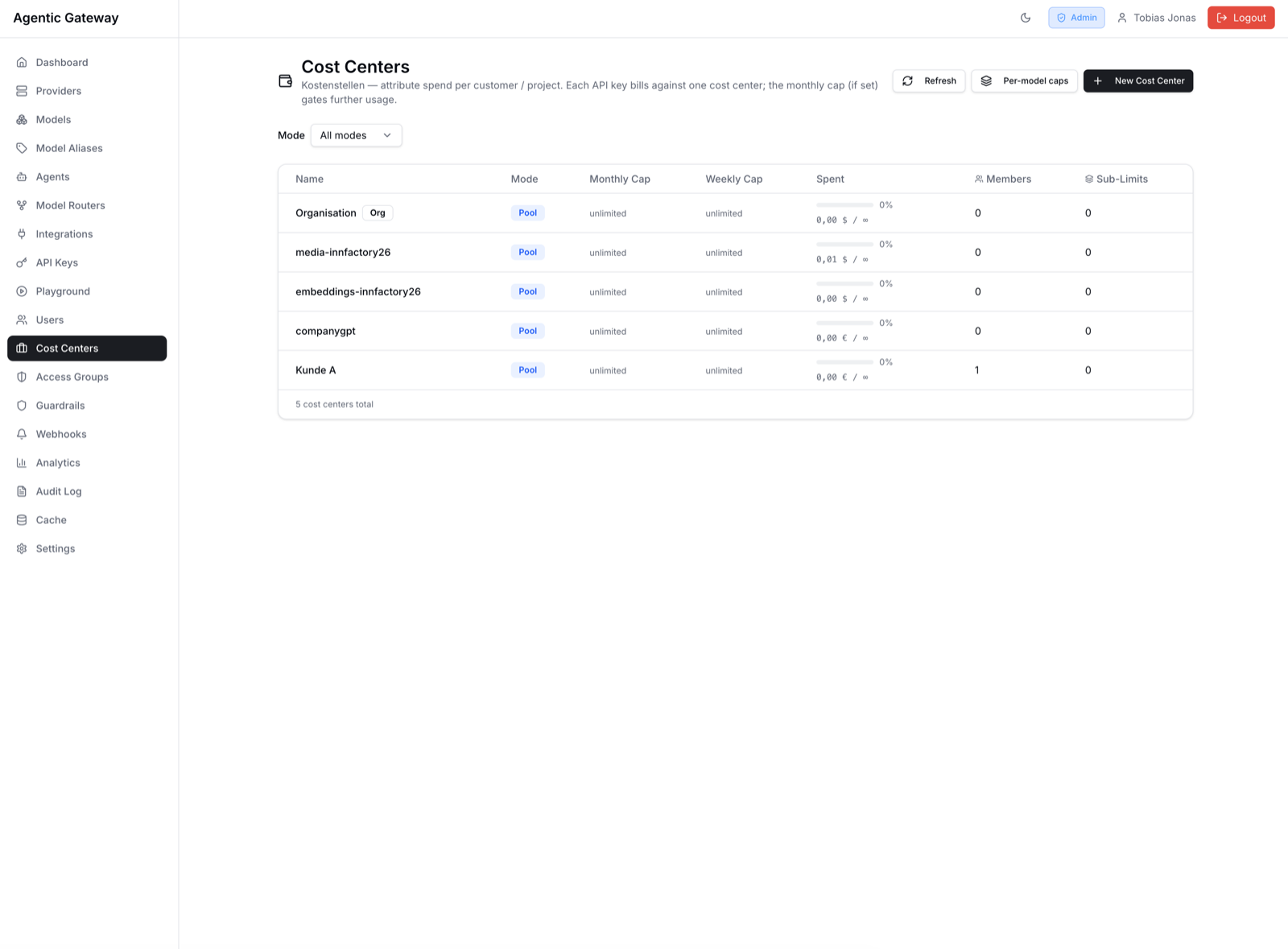Click the Webhooks bell icon

22,434
